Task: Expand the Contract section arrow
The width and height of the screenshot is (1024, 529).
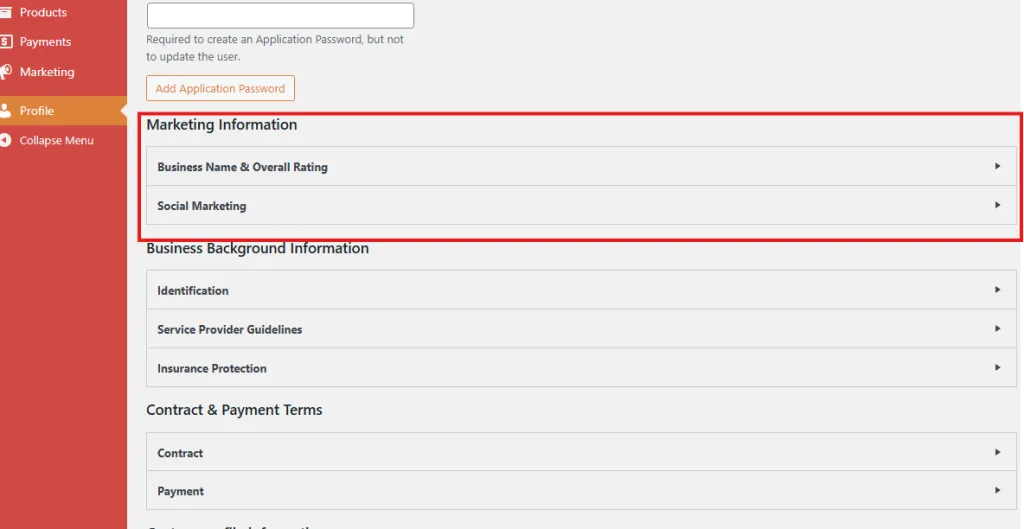Action: [997, 453]
